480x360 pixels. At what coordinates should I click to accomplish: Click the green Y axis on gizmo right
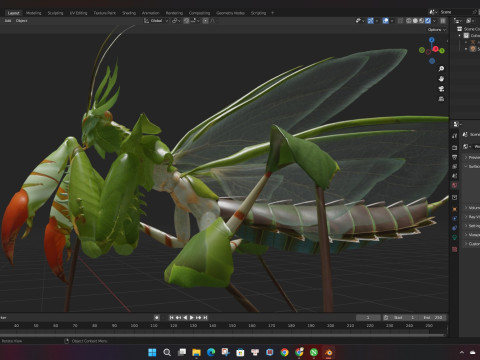442,51
